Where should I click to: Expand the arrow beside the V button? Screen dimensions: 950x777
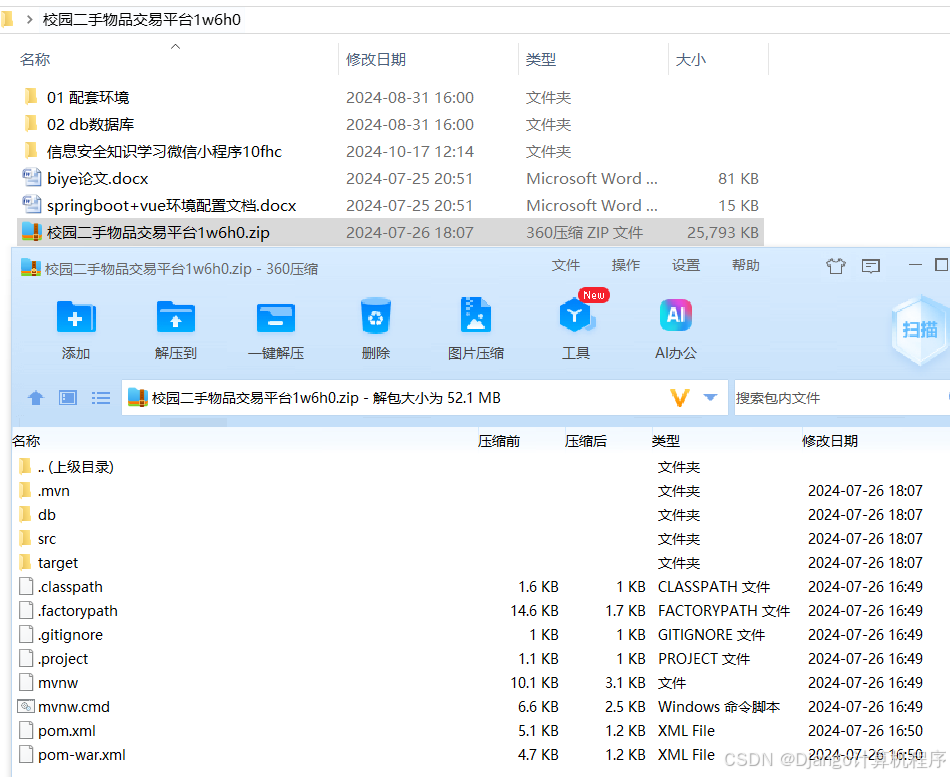pyautogui.click(x=710, y=397)
